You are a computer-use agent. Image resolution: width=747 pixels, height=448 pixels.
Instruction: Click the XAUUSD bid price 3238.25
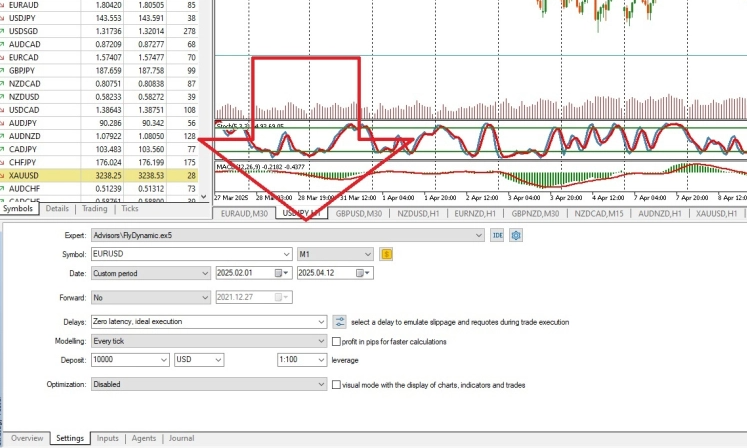coord(108,176)
